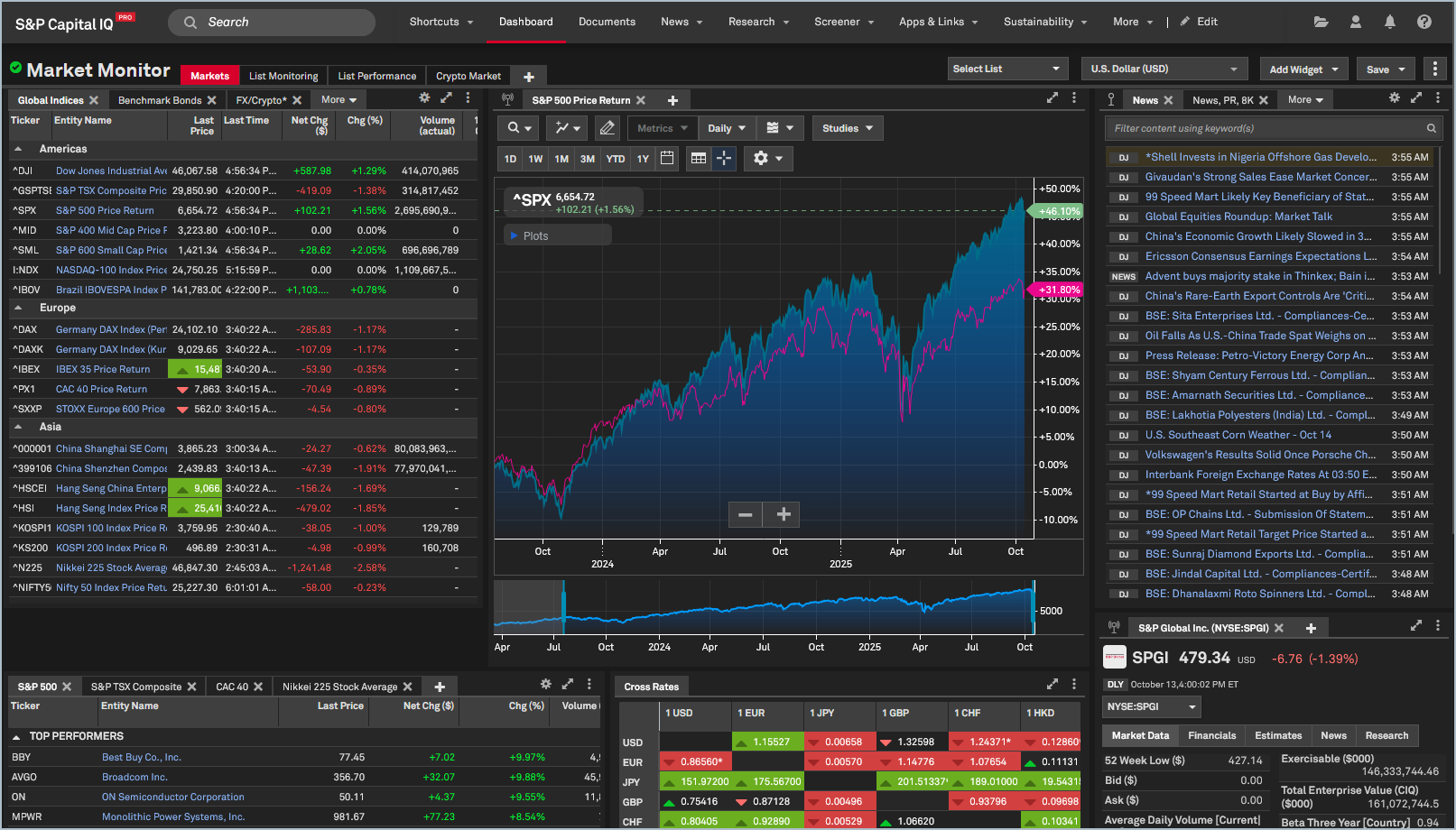Open the help question mark icon
This screenshot has height=830, width=1456.
click(1424, 22)
